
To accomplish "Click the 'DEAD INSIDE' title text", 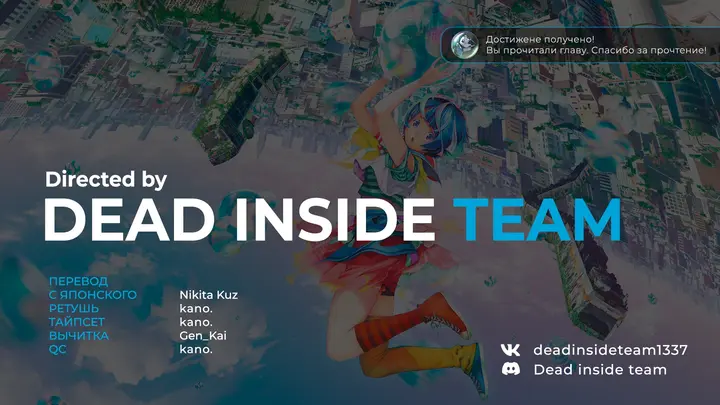I will pos(239,220).
